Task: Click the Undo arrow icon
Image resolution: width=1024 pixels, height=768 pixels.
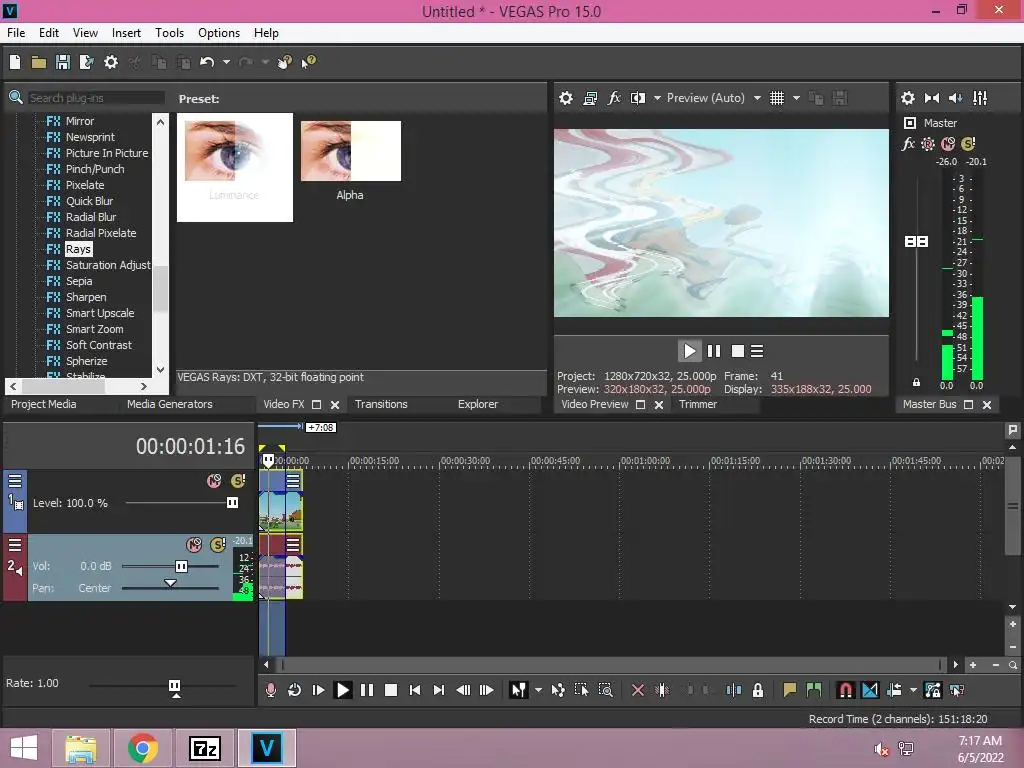Action: coord(207,62)
